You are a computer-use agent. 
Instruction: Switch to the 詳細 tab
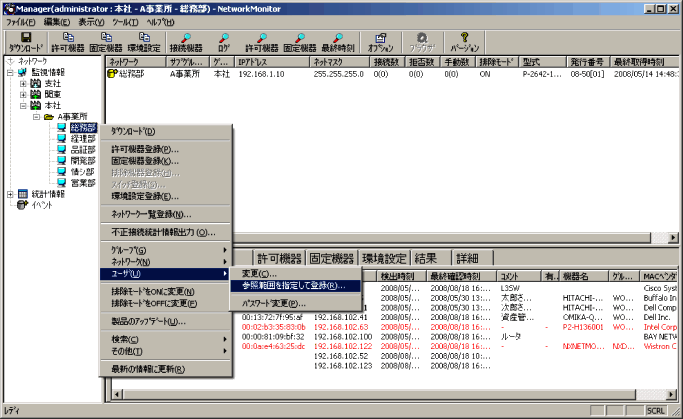coord(472,258)
